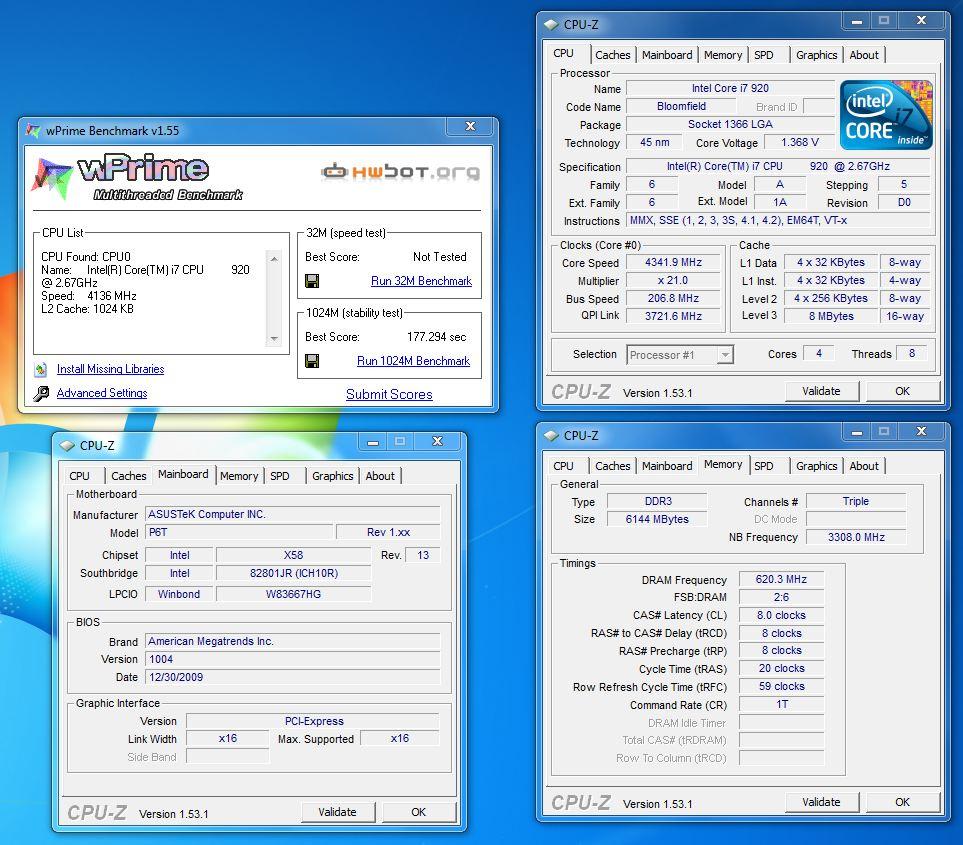
Task: Click the motherboard model field P6T
Action: point(240,532)
